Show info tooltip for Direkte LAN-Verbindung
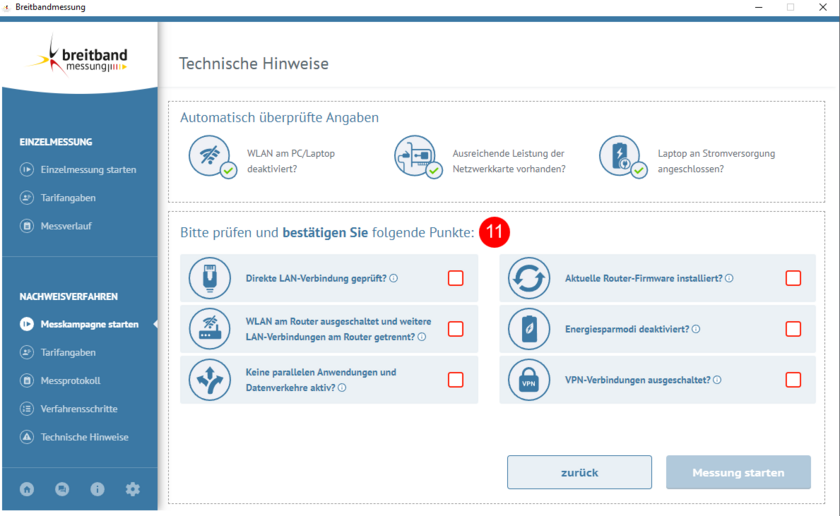Viewport: 840px width, 516px height. [x=394, y=278]
